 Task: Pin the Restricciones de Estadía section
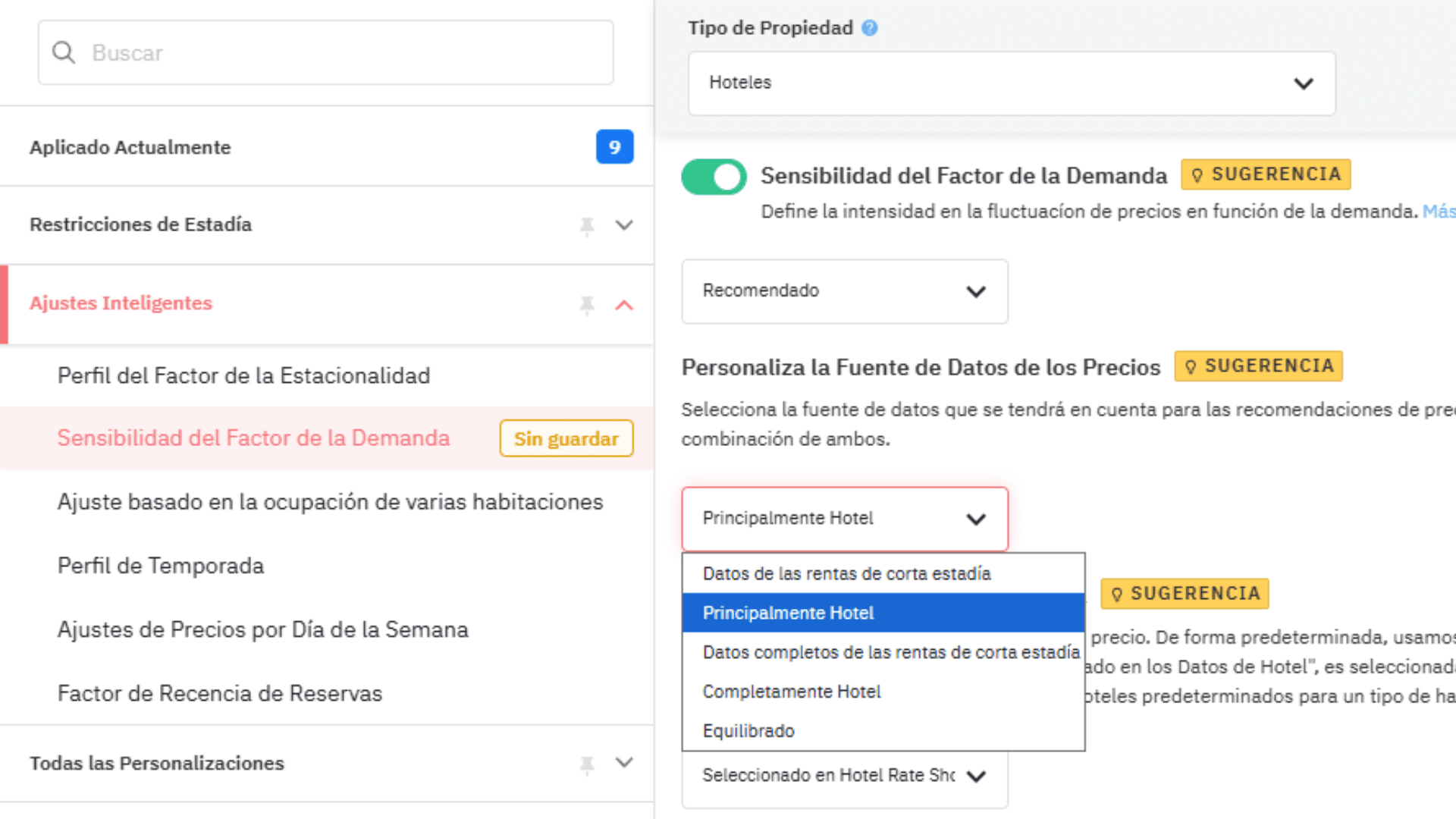click(587, 225)
